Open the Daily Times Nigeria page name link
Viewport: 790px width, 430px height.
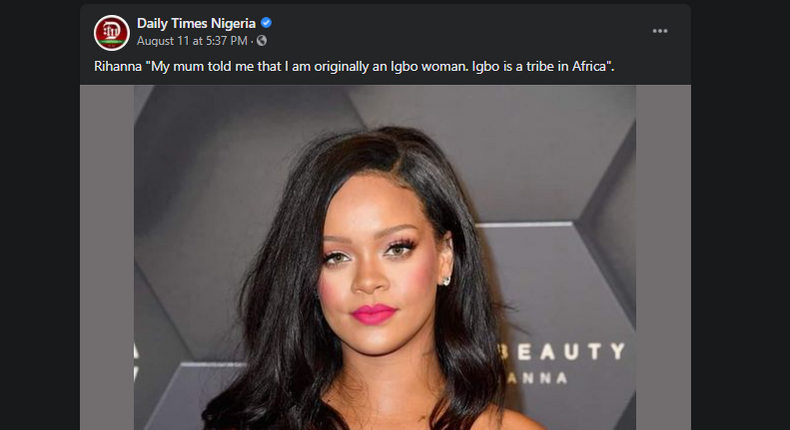click(196, 23)
